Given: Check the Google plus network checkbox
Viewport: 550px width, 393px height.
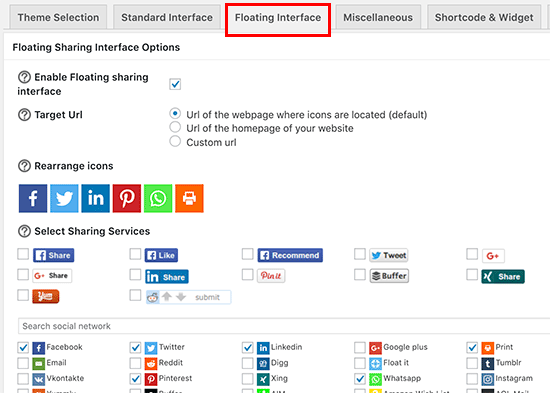Looking at the screenshot, I should pyautogui.click(x=360, y=348).
